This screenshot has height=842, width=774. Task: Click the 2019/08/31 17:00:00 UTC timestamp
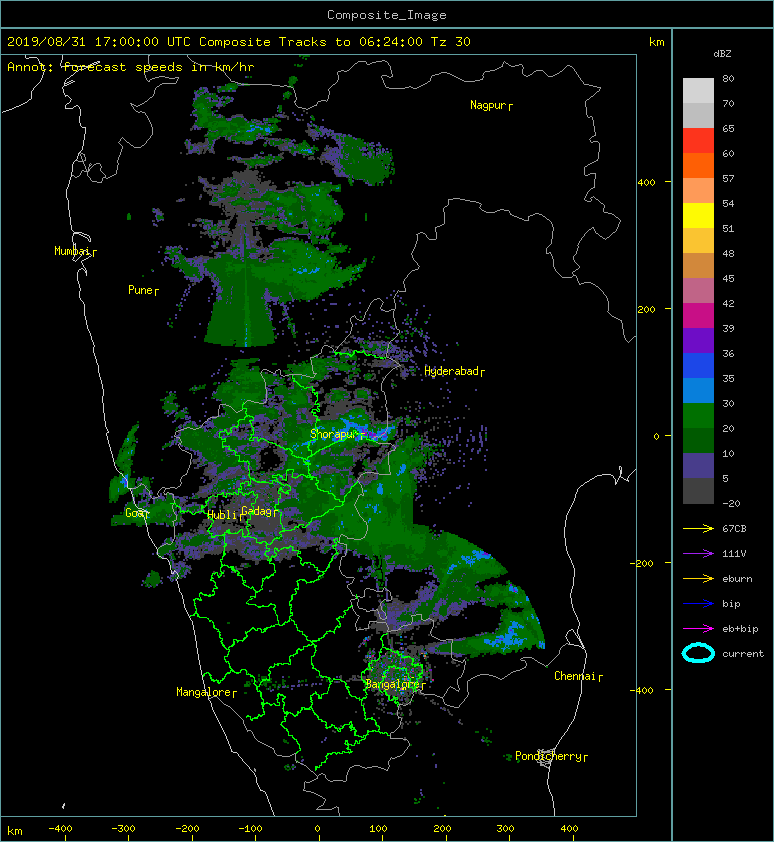coord(99,42)
